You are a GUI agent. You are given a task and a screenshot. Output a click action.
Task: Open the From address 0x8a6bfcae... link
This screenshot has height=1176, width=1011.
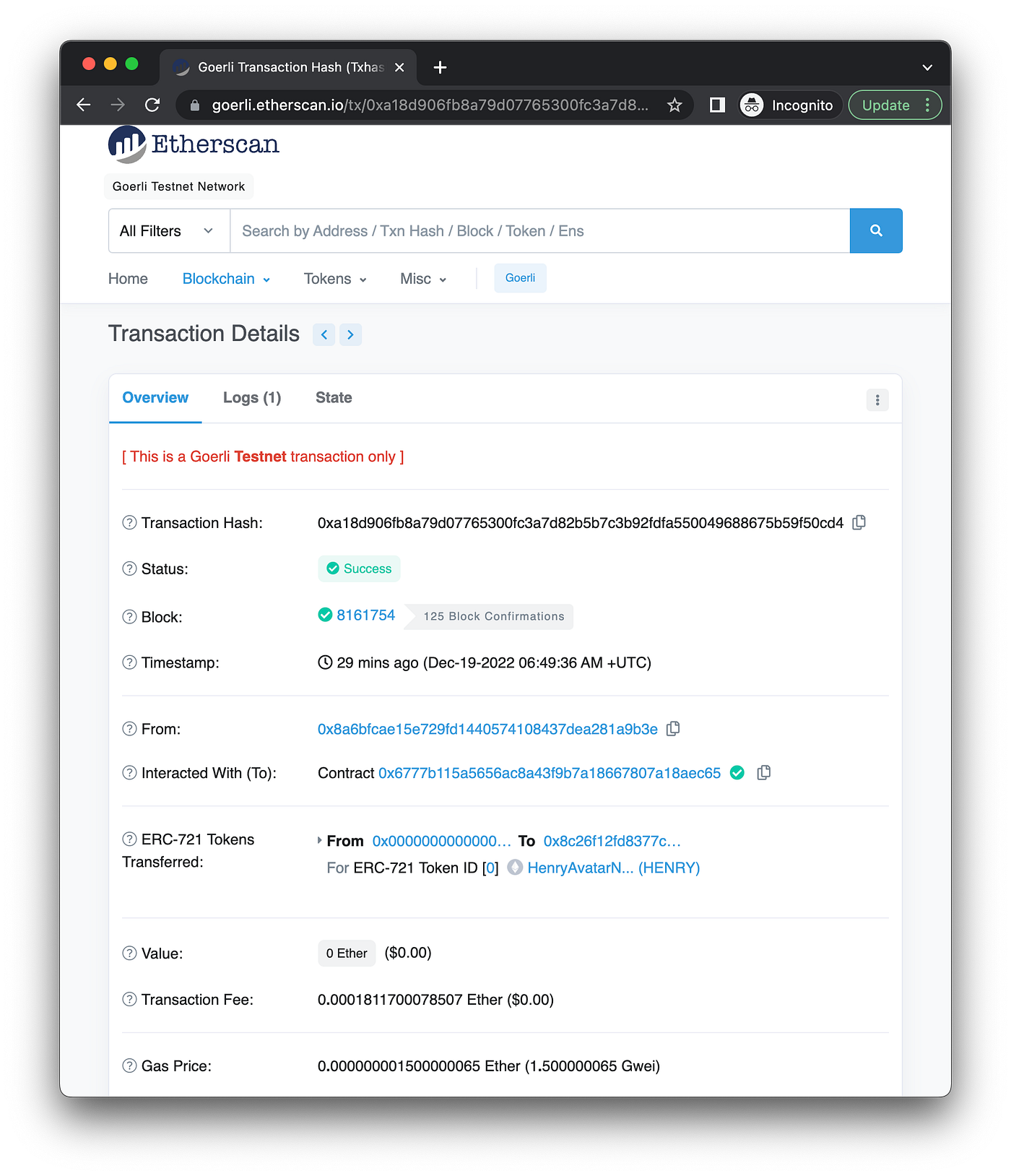[487, 730]
